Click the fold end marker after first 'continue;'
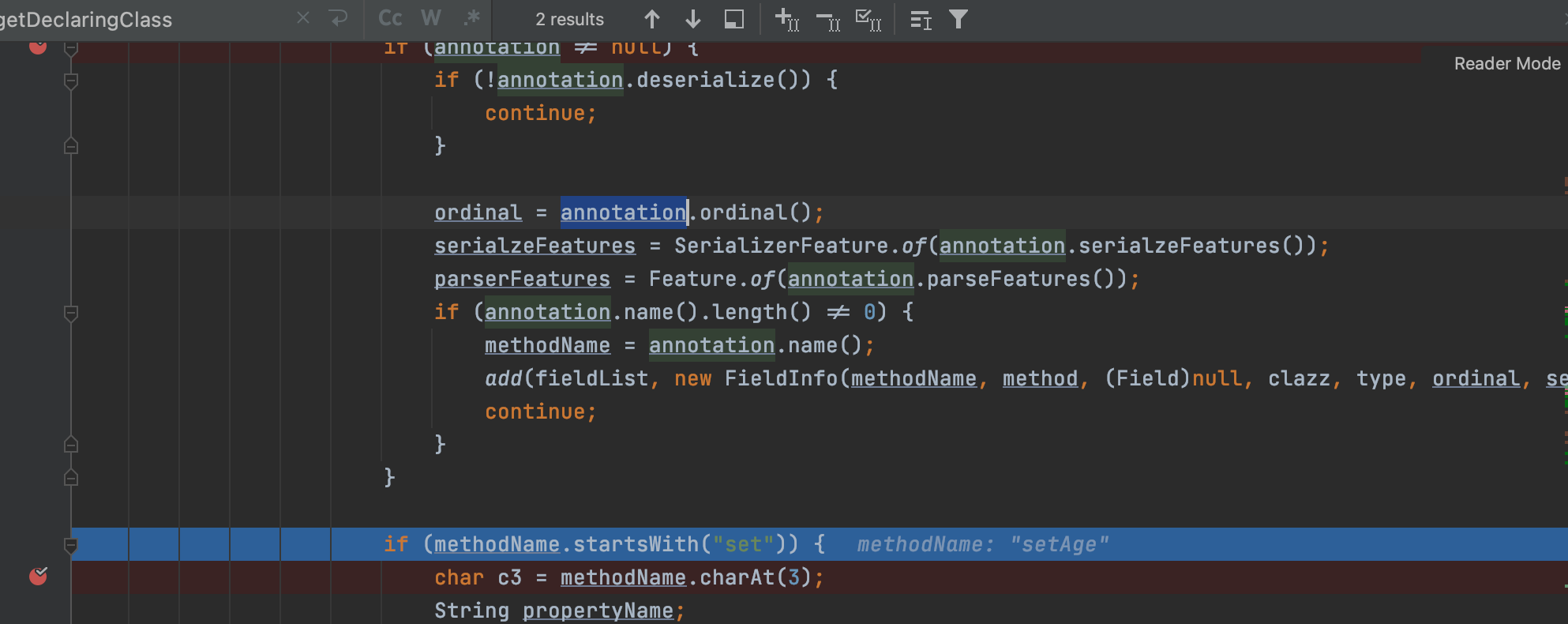The width and height of the screenshot is (1568, 624). click(x=71, y=146)
